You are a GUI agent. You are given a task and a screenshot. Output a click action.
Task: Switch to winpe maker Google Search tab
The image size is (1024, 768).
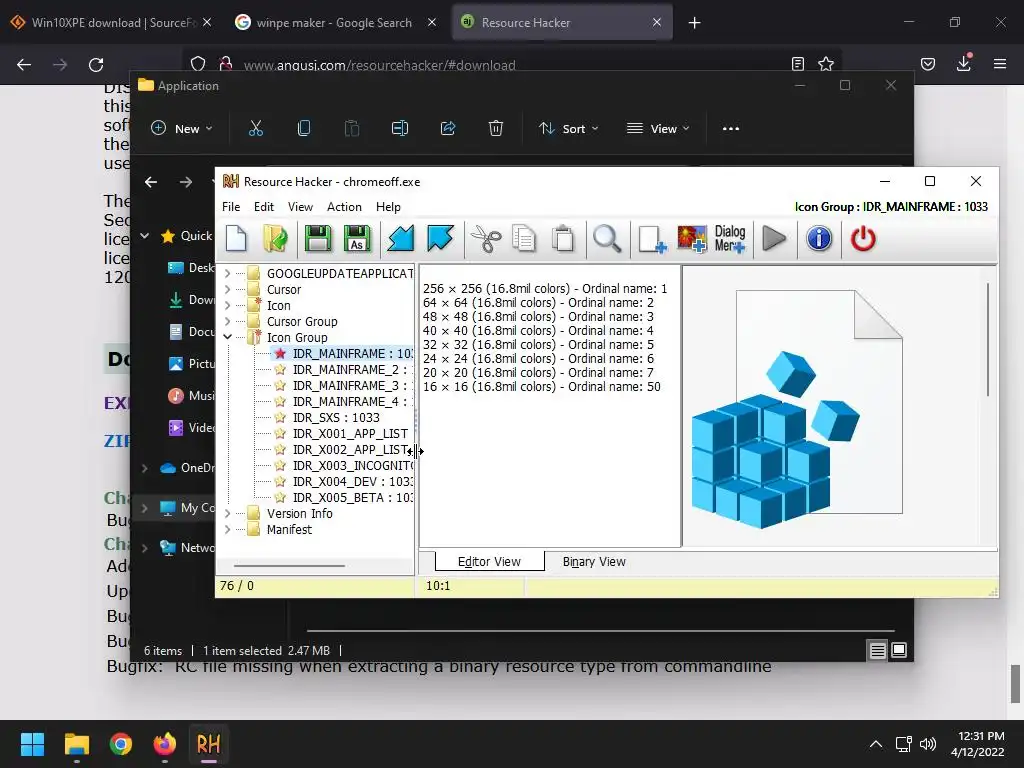click(x=334, y=23)
